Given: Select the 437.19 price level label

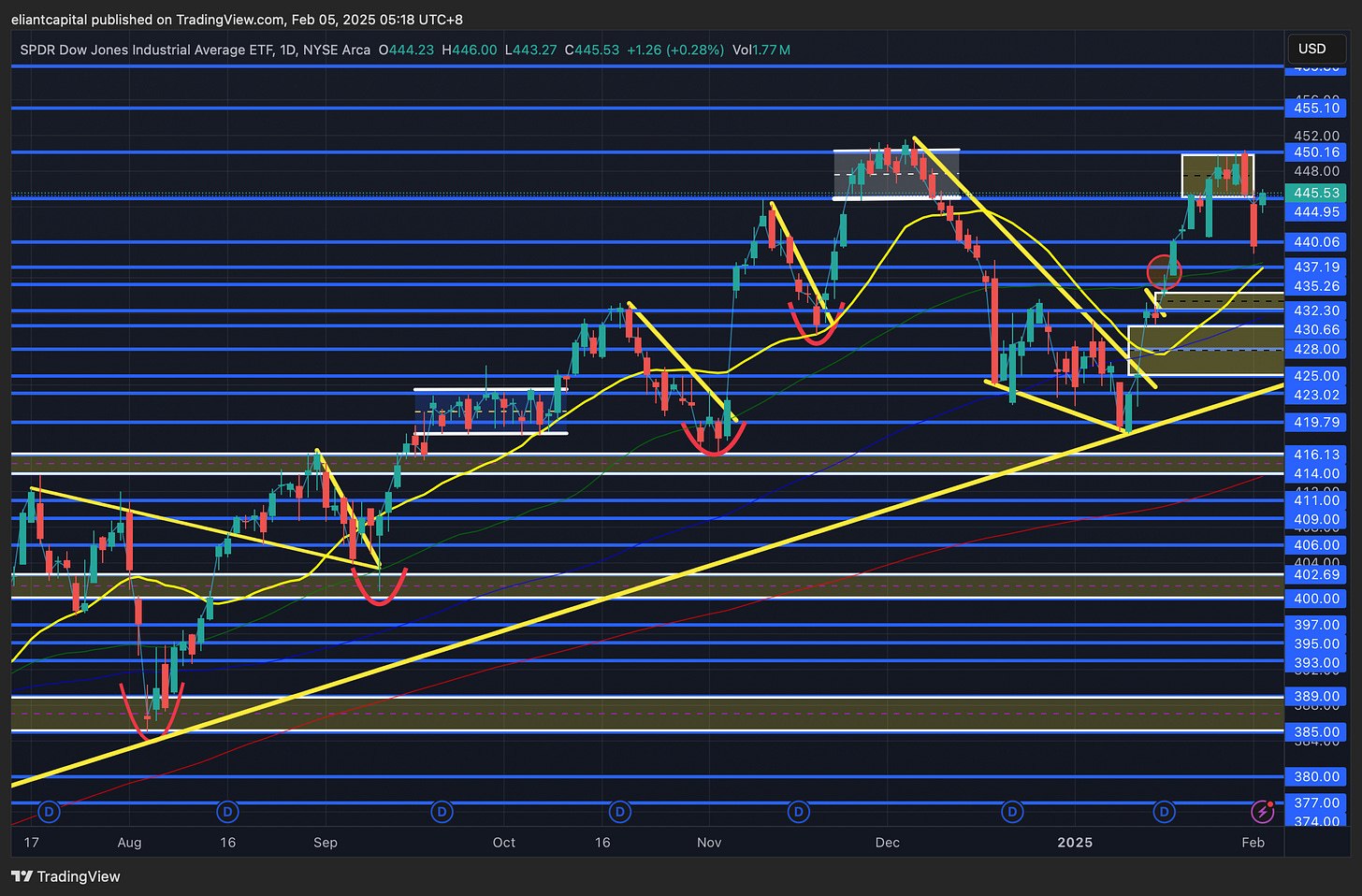Looking at the screenshot, I should coord(1316,267).
